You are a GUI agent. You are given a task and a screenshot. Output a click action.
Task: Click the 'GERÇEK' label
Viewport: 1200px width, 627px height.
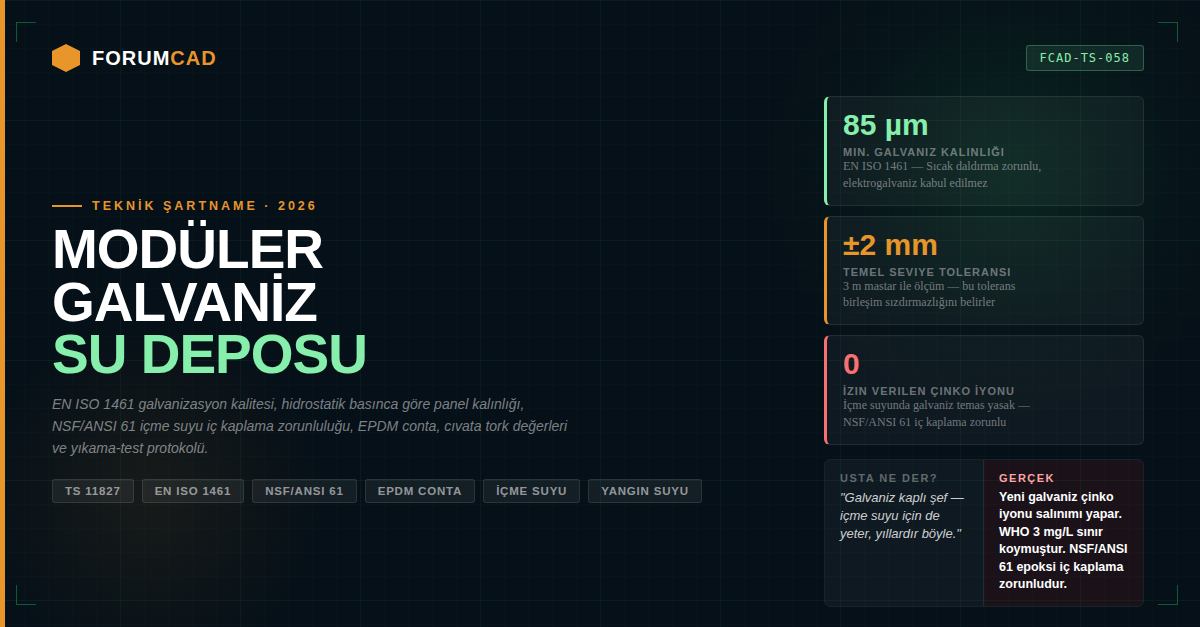tap(1027, 478)
